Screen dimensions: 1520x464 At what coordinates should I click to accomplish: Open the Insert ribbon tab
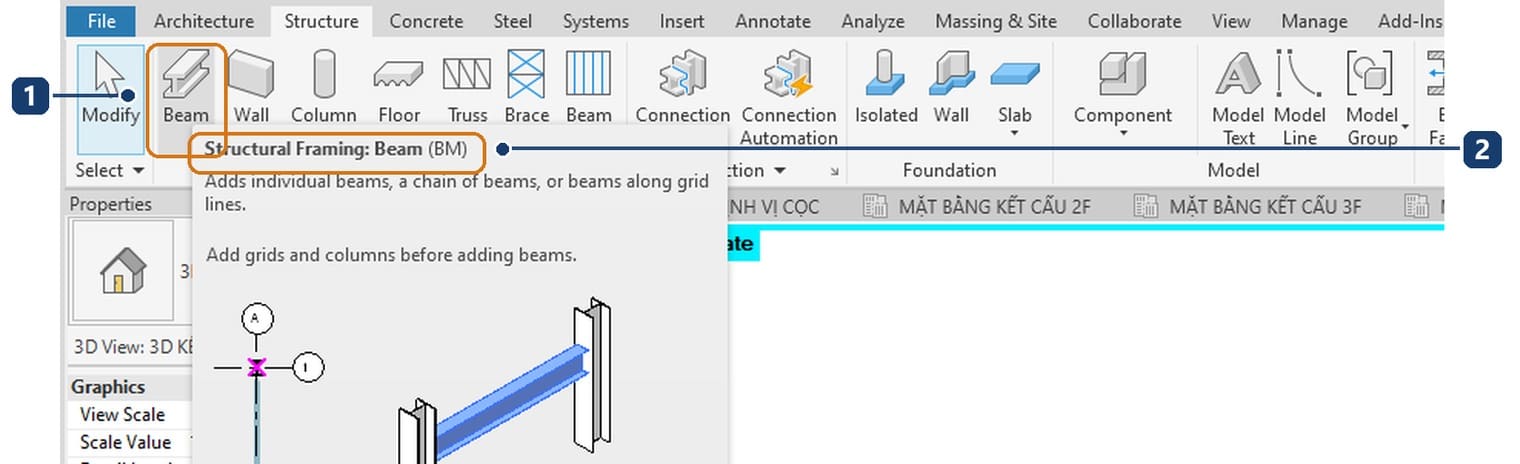(682, 20)
